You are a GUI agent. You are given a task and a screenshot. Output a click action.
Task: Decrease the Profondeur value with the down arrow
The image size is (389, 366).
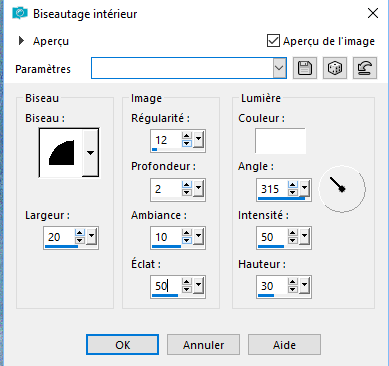[x=187, y=192]
